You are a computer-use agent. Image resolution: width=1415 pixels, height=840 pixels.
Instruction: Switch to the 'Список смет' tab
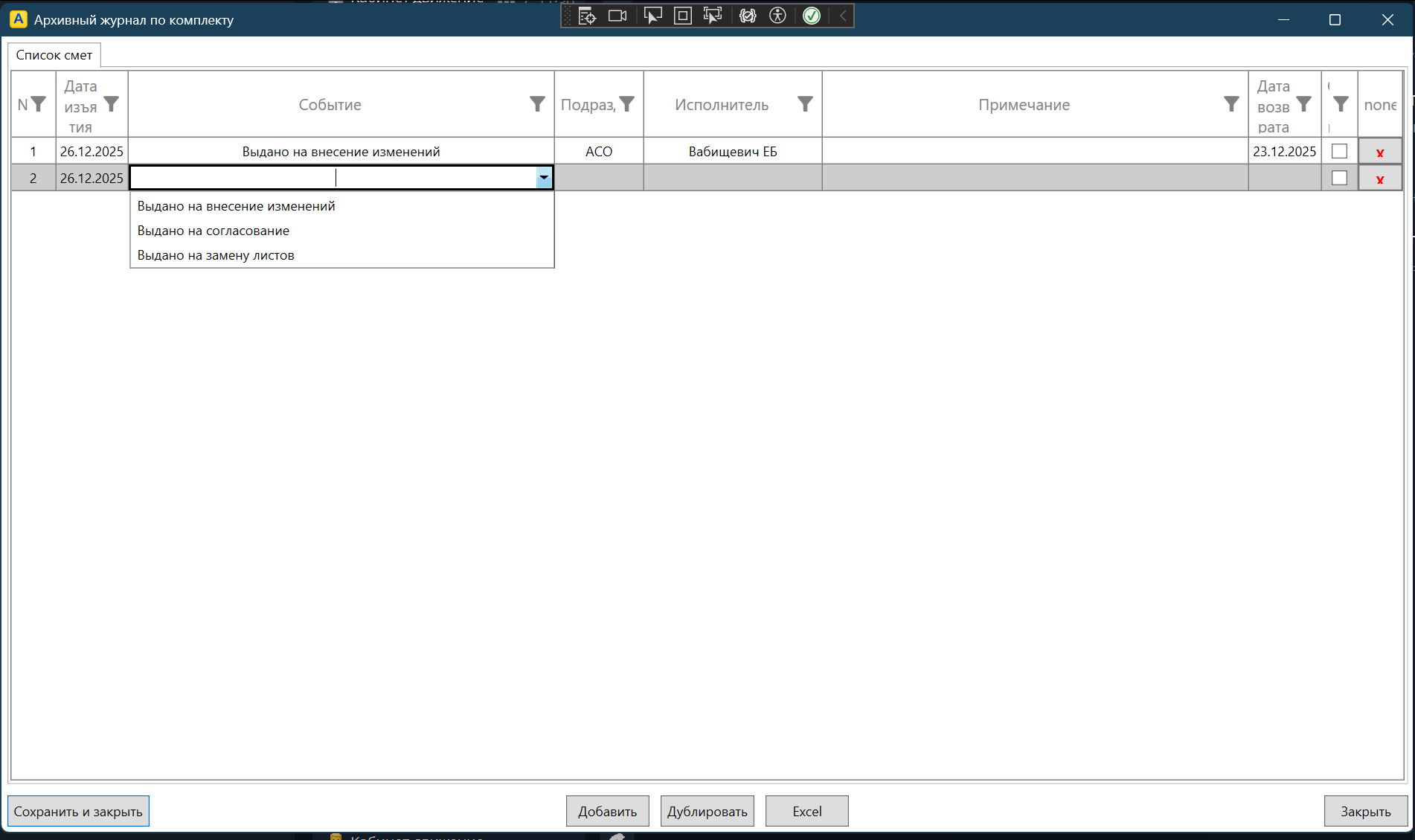coord(54,55)
